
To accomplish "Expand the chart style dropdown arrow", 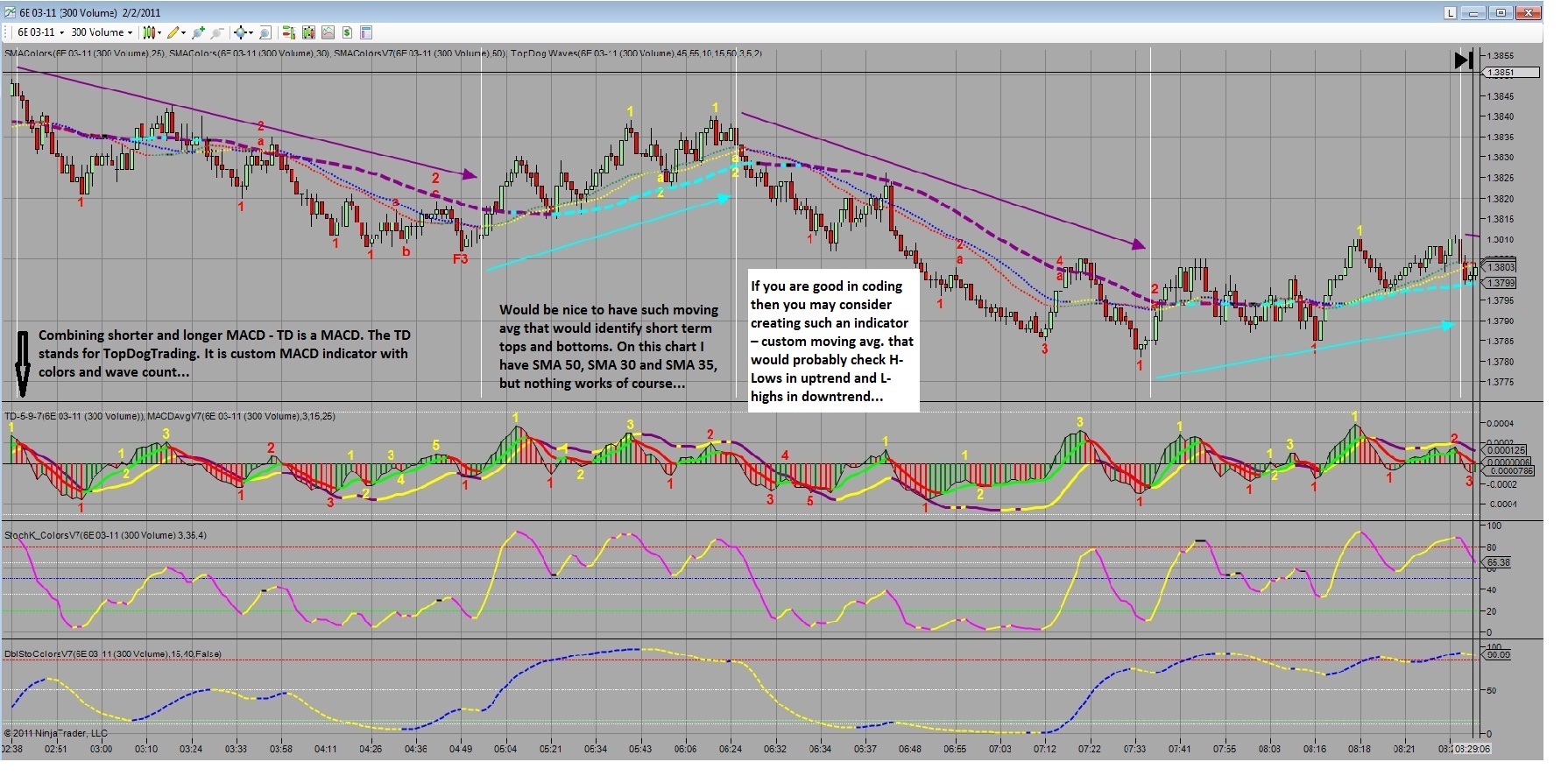I will [x=159, y=32].
